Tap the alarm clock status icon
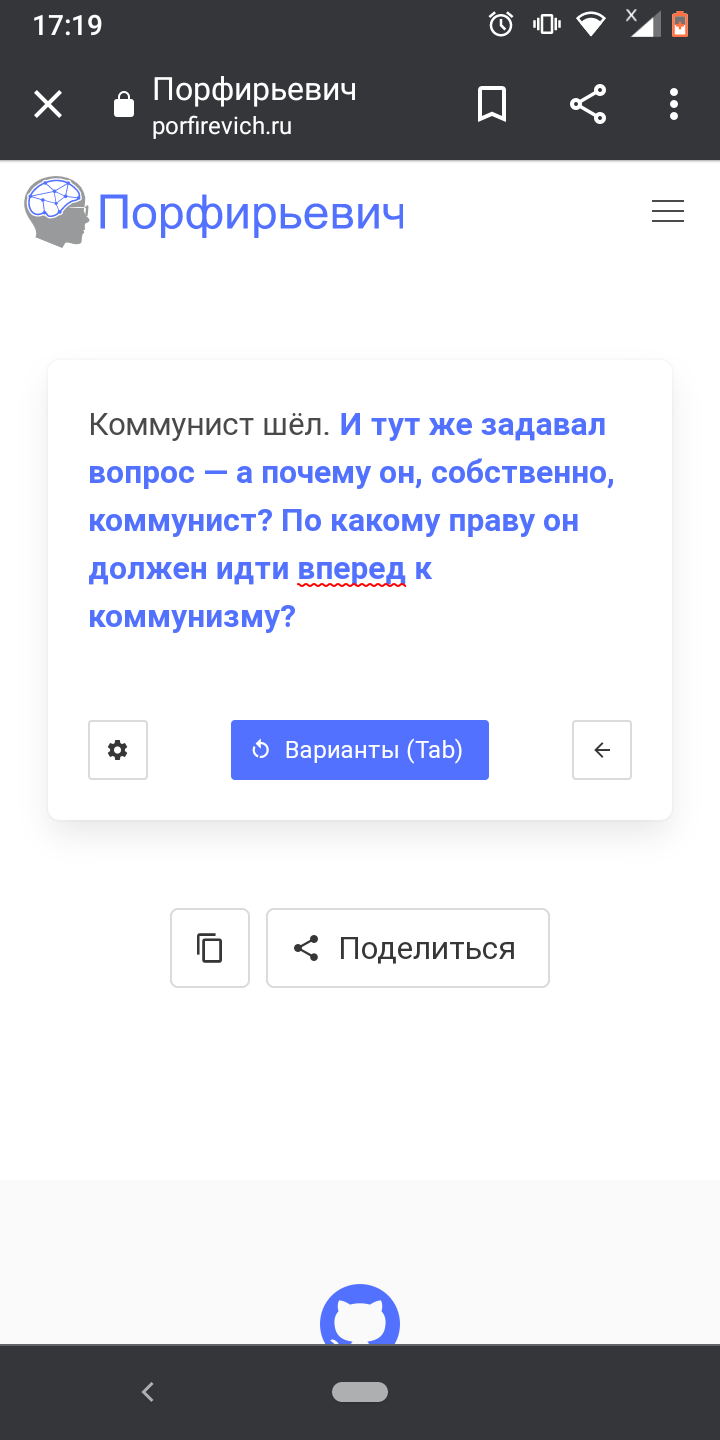 coord(501,24)
